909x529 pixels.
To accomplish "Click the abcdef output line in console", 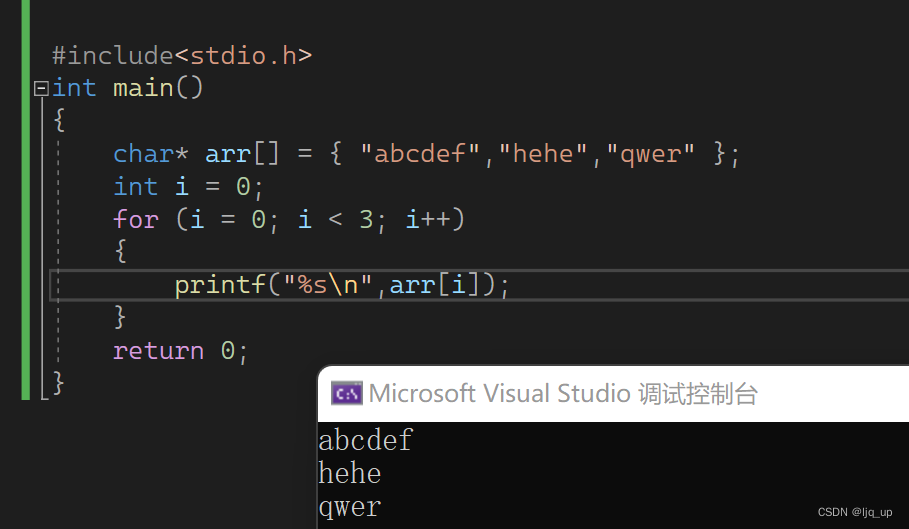I will pyautogui.click(x=365, y=441).
